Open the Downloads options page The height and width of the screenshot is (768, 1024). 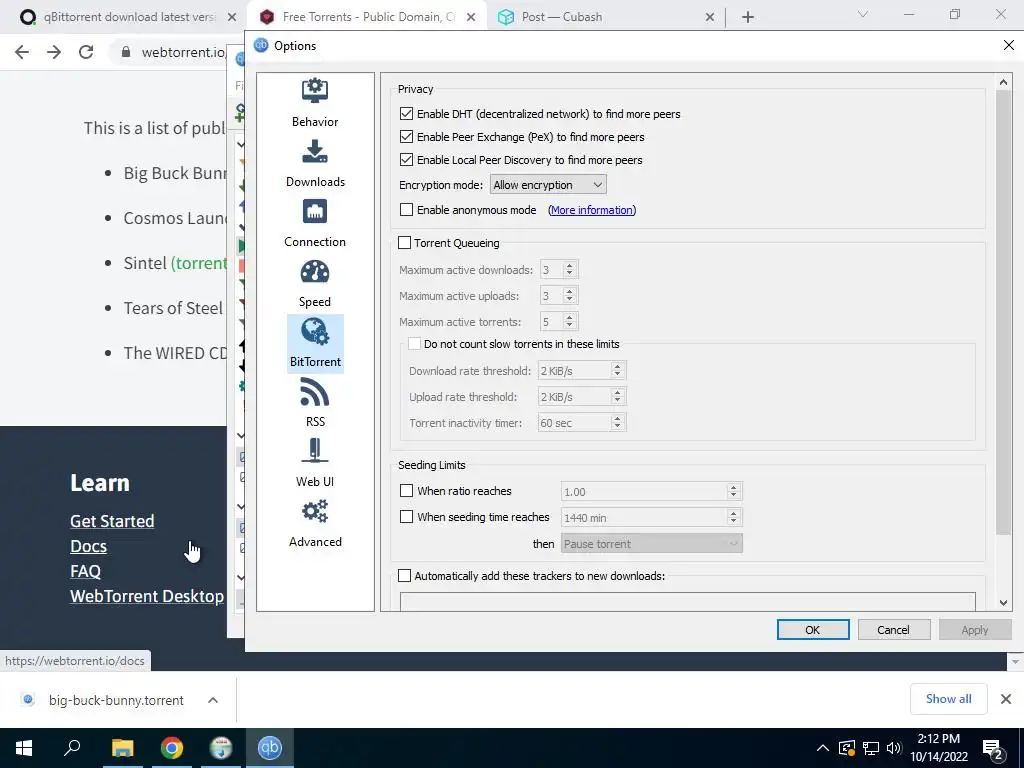[x=315, y=163]
